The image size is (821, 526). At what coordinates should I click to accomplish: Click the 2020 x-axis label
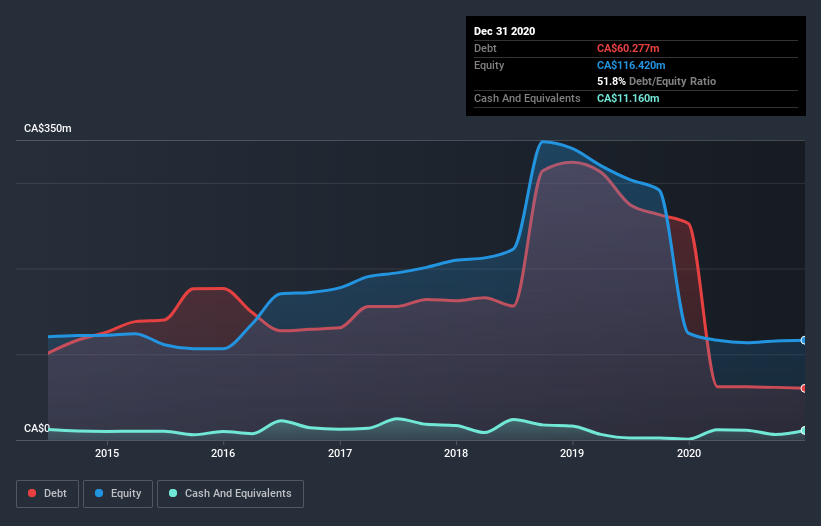pos(689,453)
